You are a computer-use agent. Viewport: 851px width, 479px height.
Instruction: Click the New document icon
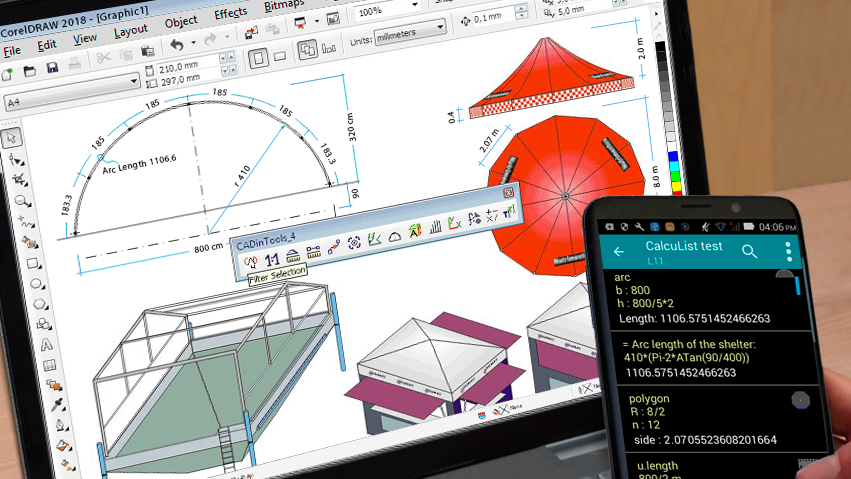pos(8,73)
